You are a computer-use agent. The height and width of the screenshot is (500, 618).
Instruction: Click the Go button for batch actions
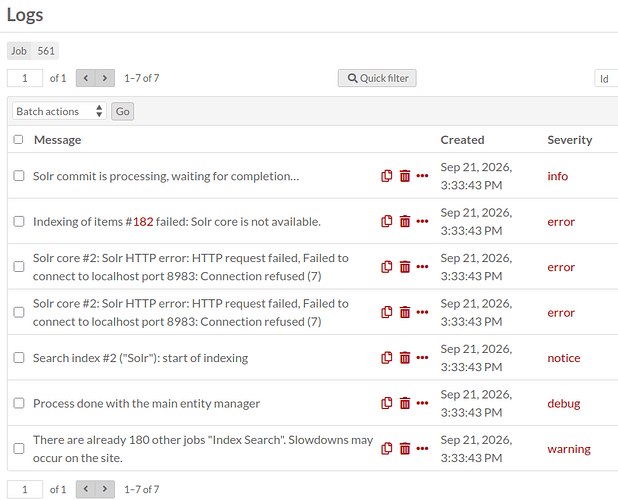coord(123,112)
